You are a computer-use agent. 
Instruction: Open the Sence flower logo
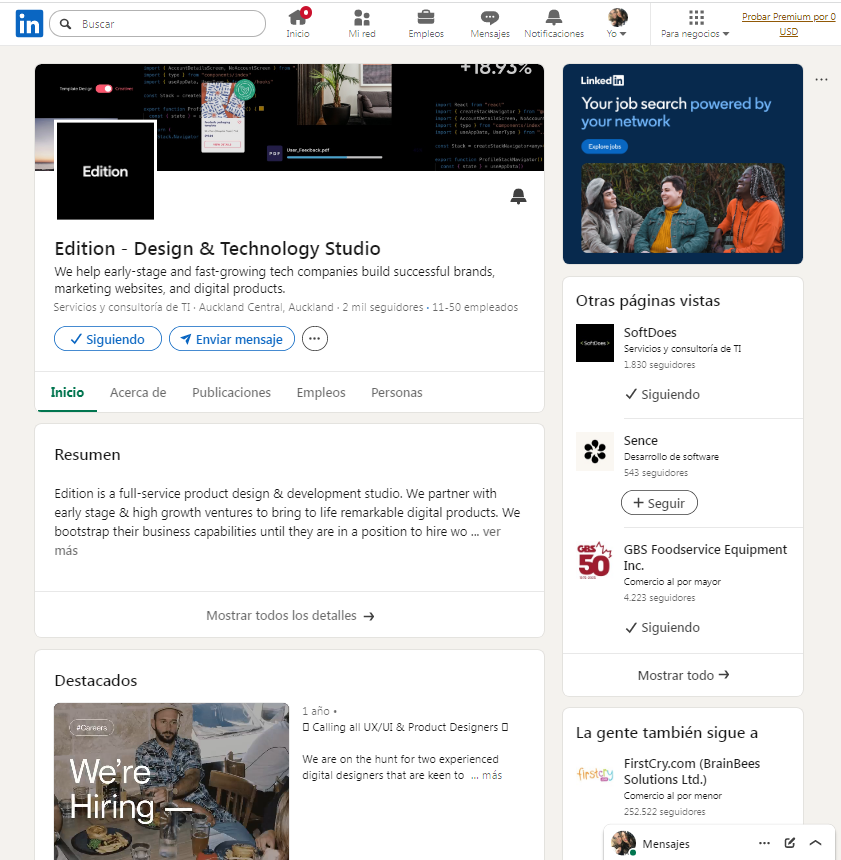[595, 451]
